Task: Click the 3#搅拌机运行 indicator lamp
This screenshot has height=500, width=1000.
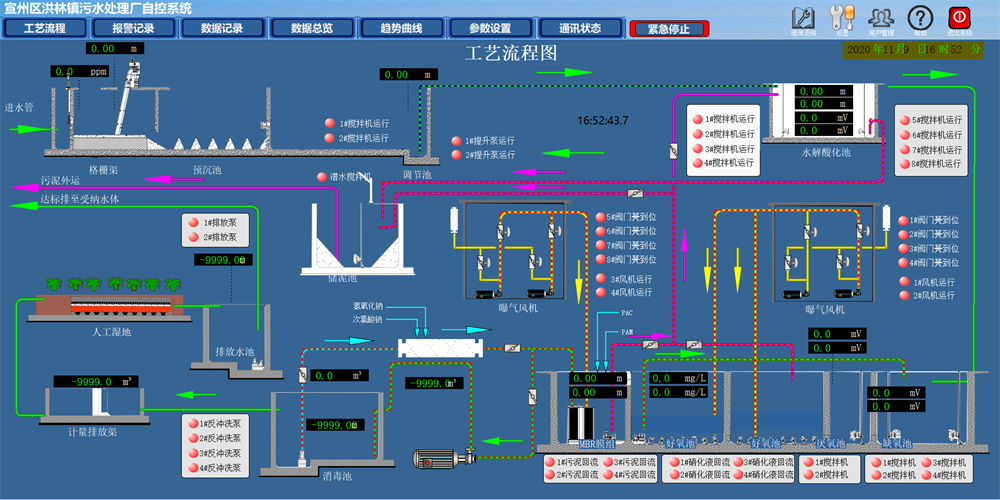Action: coord(698,149)
